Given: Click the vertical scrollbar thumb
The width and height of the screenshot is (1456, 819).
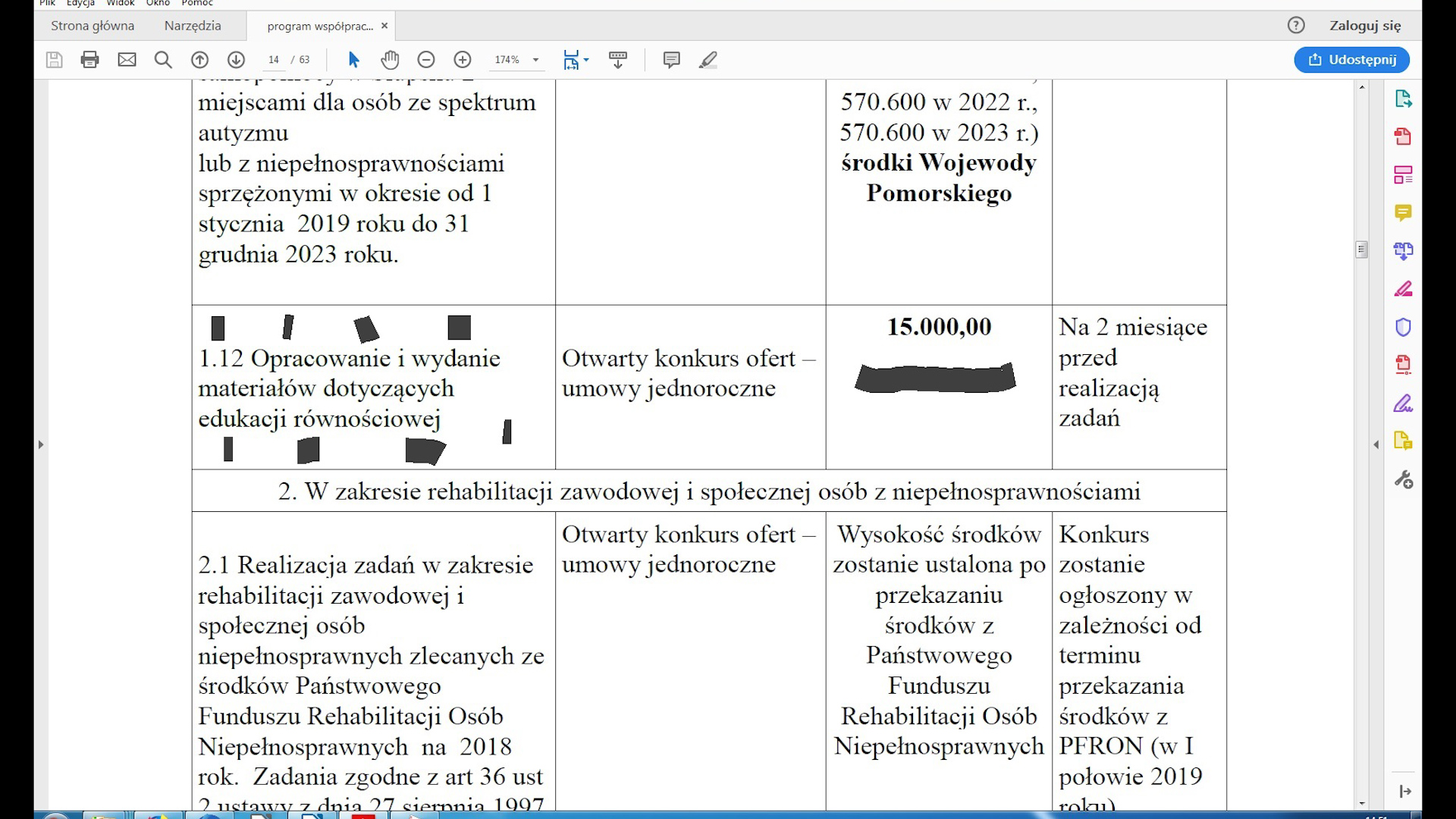Looking at the screenshot, I should point(1362,249).
